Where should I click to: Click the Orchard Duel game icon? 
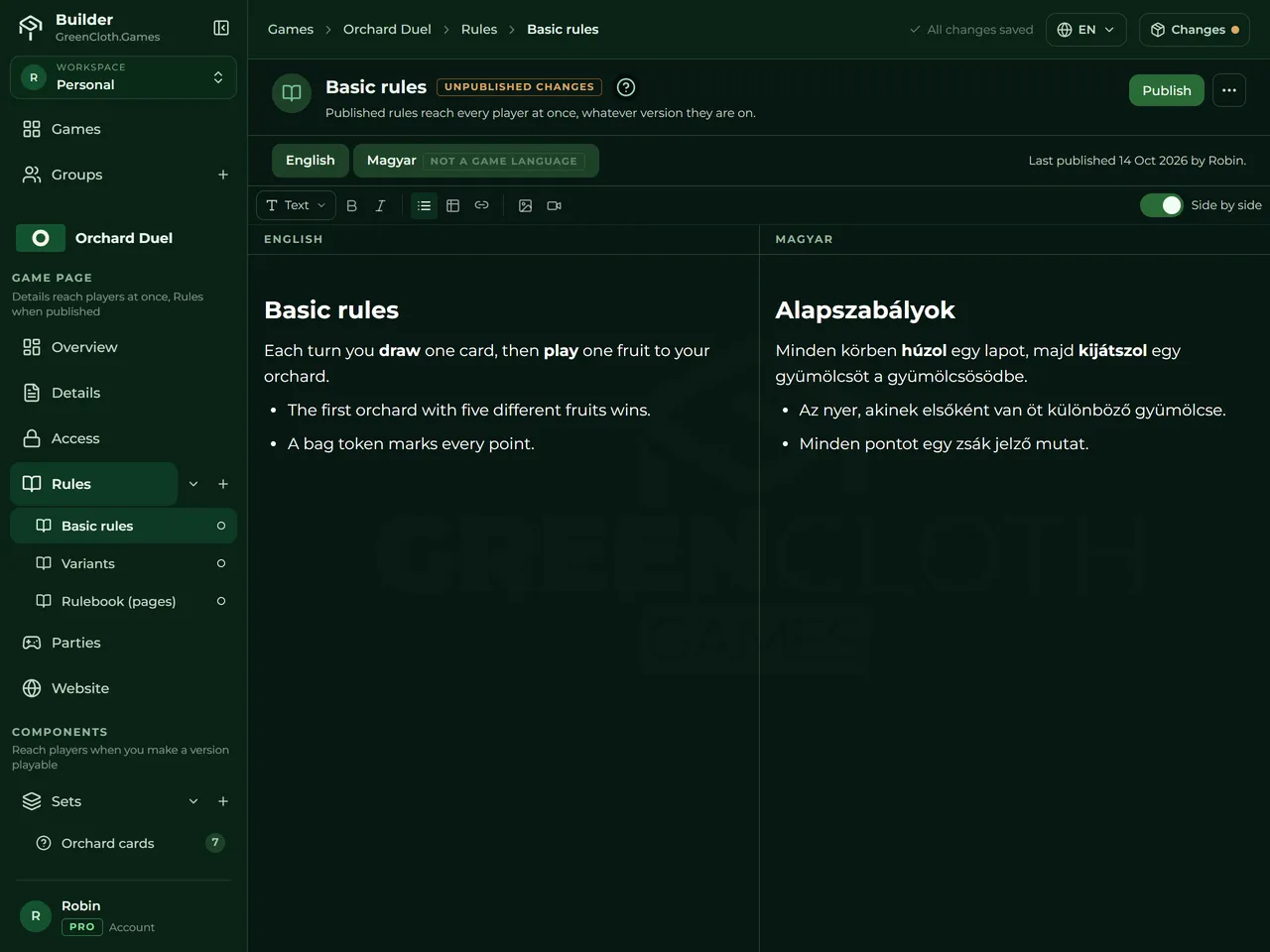coord(41,238)
